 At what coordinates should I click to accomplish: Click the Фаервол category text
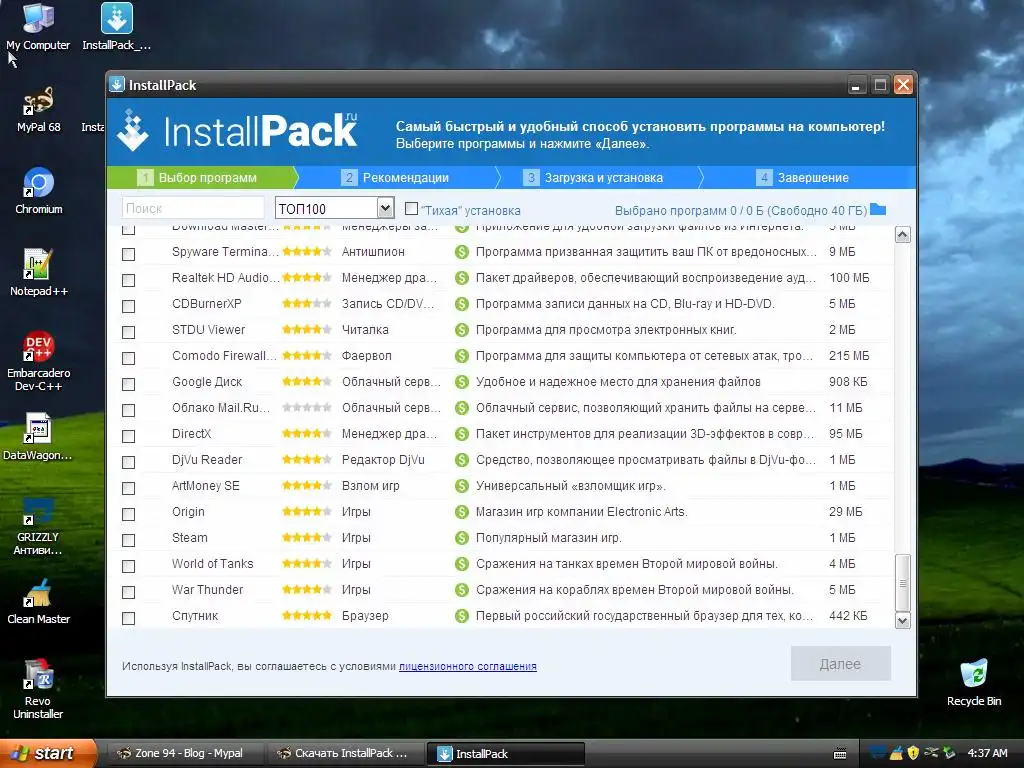pos(366,356)
